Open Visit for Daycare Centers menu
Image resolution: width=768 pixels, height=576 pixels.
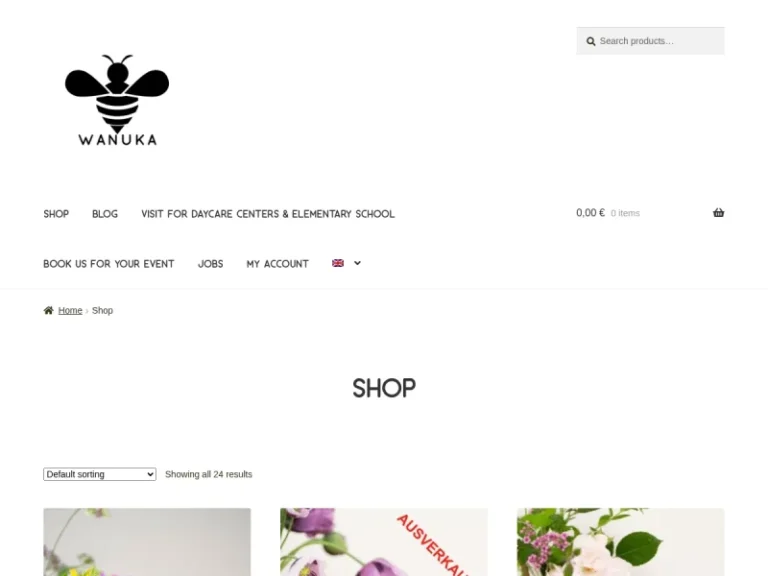[x=268, y=214]
